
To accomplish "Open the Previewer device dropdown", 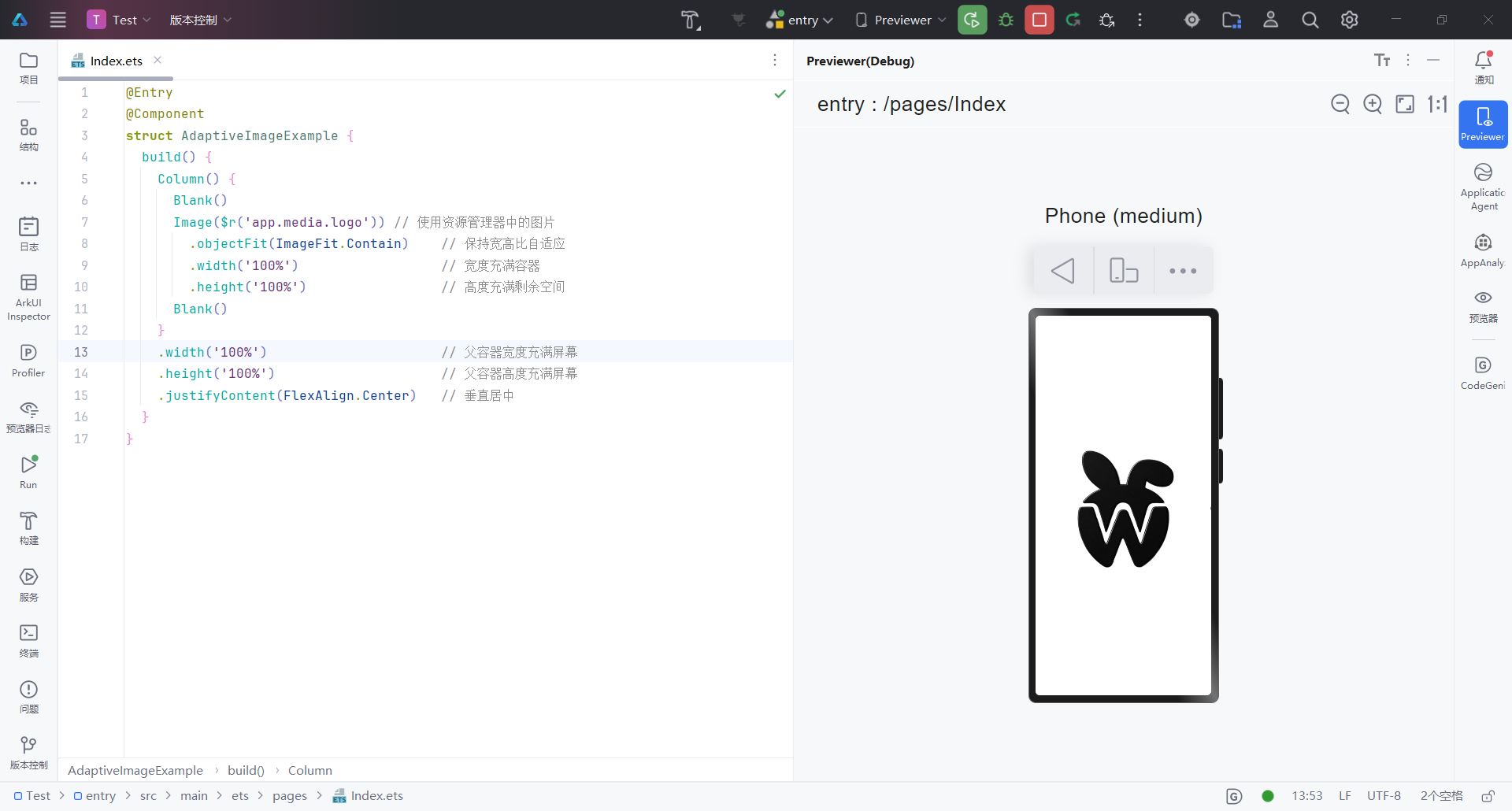I will tap(901, 20).
